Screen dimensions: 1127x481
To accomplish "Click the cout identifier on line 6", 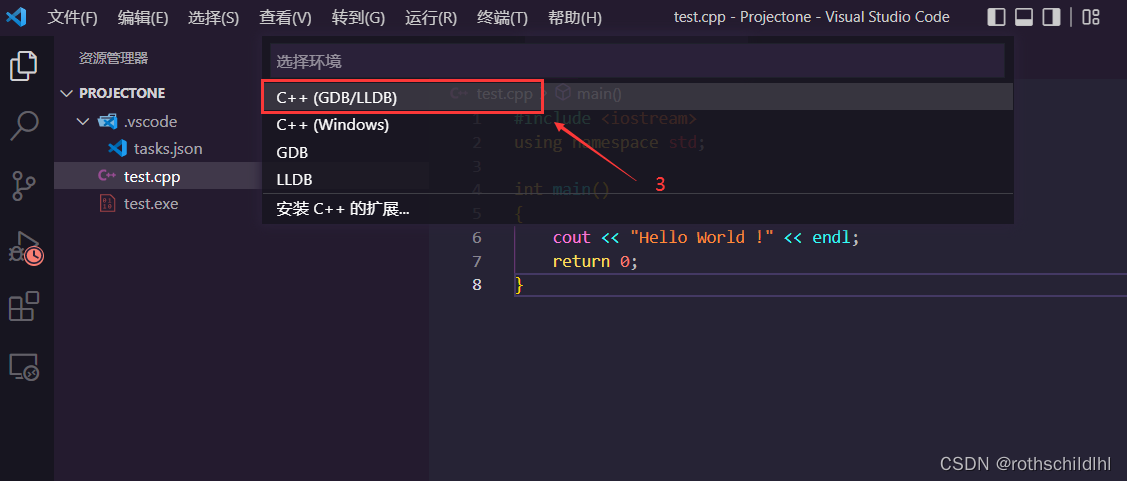I will [571, 237].
